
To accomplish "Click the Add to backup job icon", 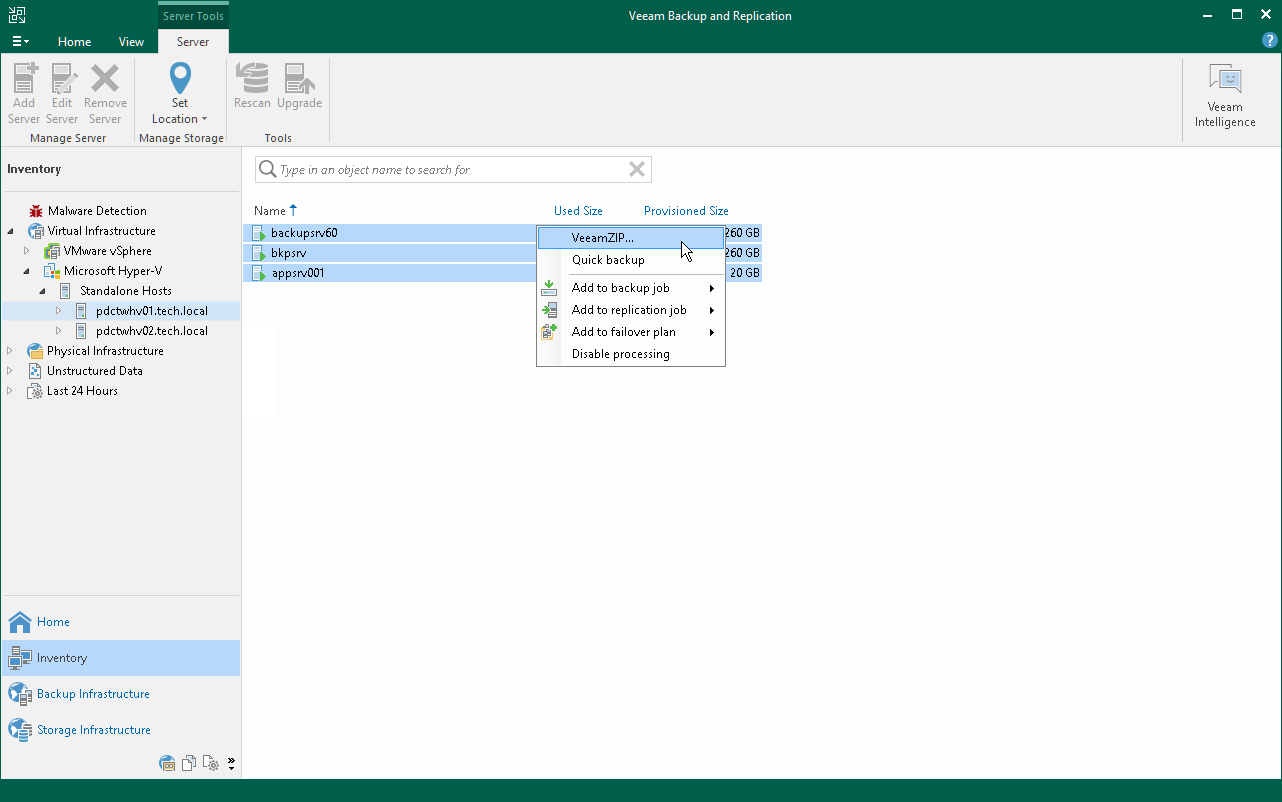I will [x=549, y=288].
